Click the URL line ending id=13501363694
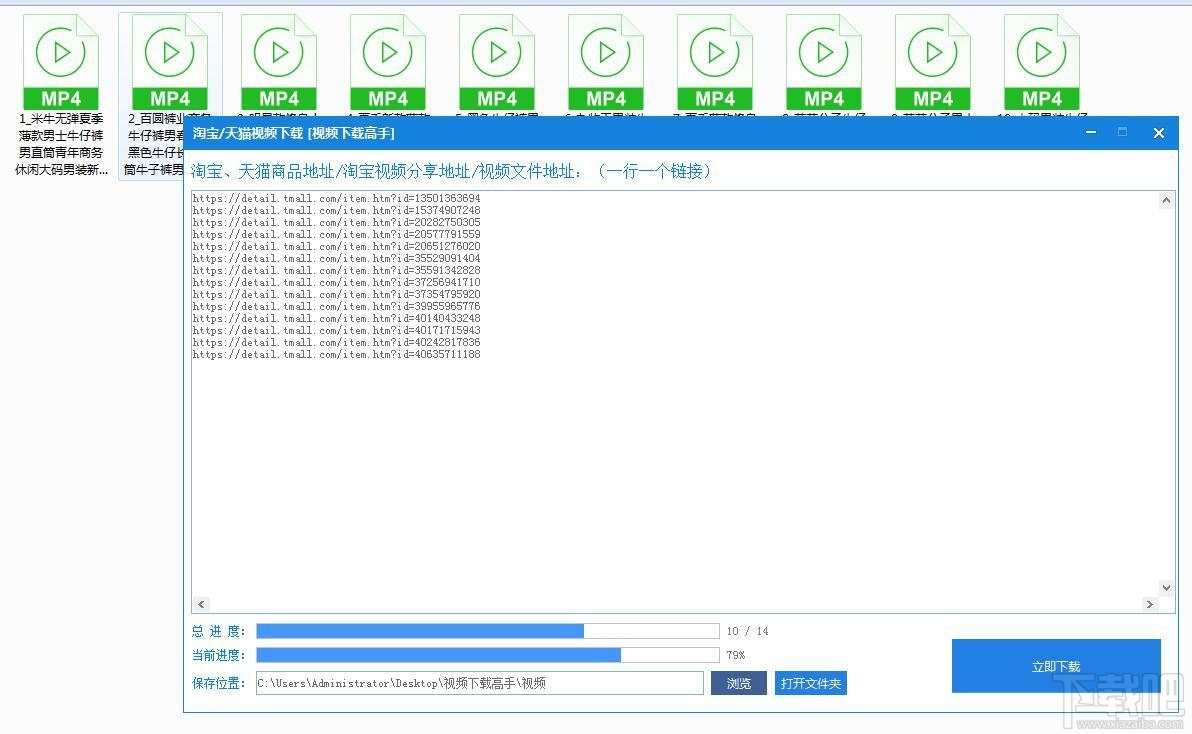Screen dimensions: 1192x734 [x=336, y=198]
